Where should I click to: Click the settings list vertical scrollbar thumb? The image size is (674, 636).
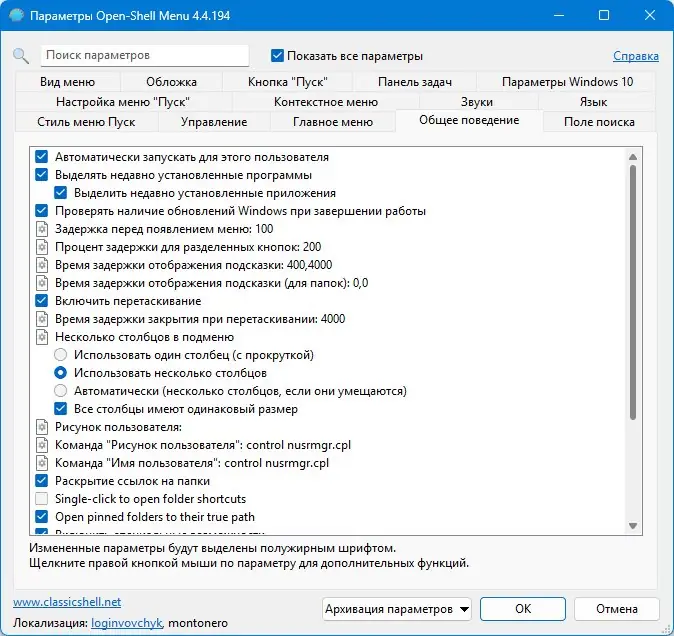pyautogui.click(x=633, y=292)
